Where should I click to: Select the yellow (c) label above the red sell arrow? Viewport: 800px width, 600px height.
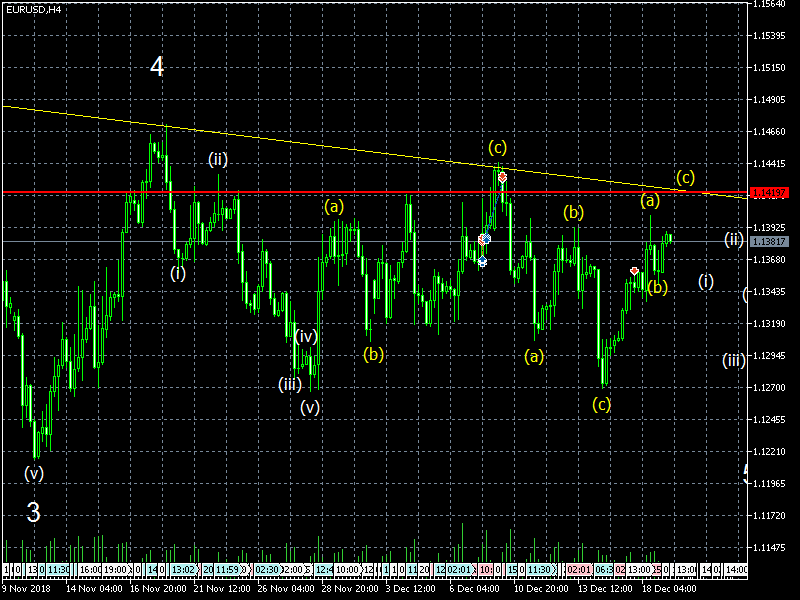click(497, 147)
